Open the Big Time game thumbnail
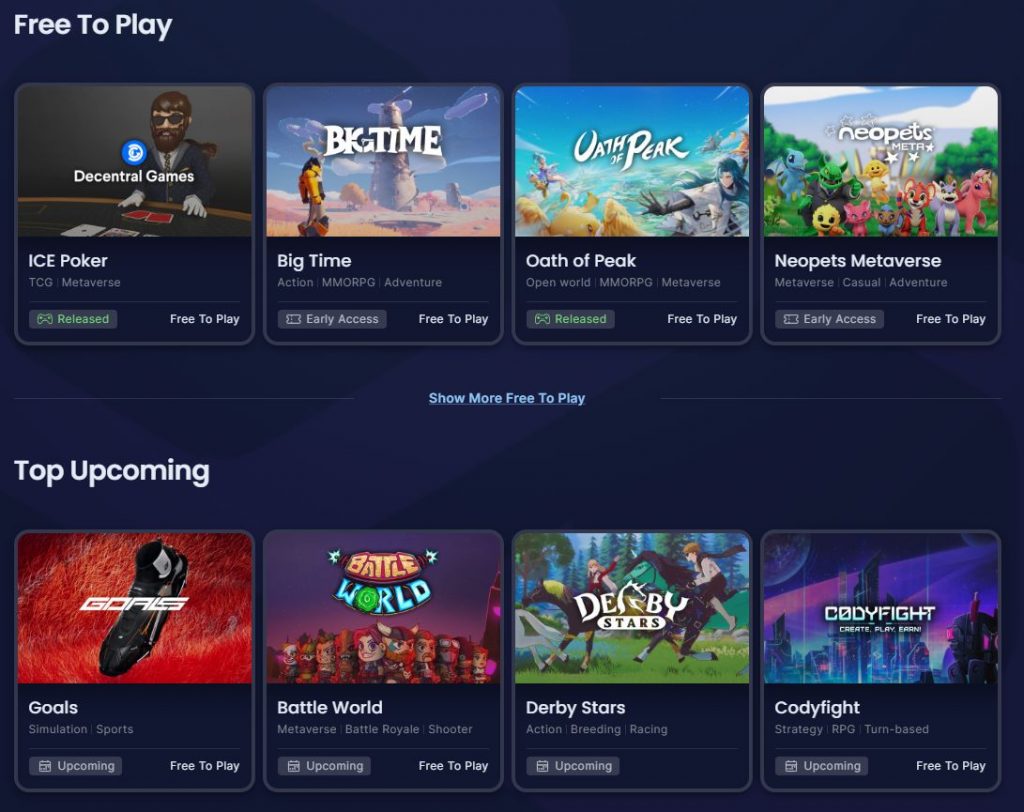Screen dimensions: 1024x812 point(383,161)
